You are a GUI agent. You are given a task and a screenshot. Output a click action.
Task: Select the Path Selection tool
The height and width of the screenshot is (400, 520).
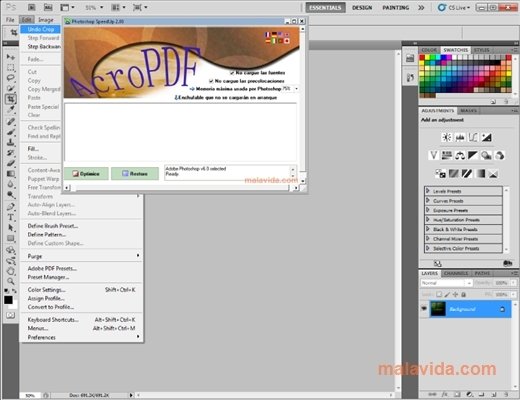click(10, 228)
